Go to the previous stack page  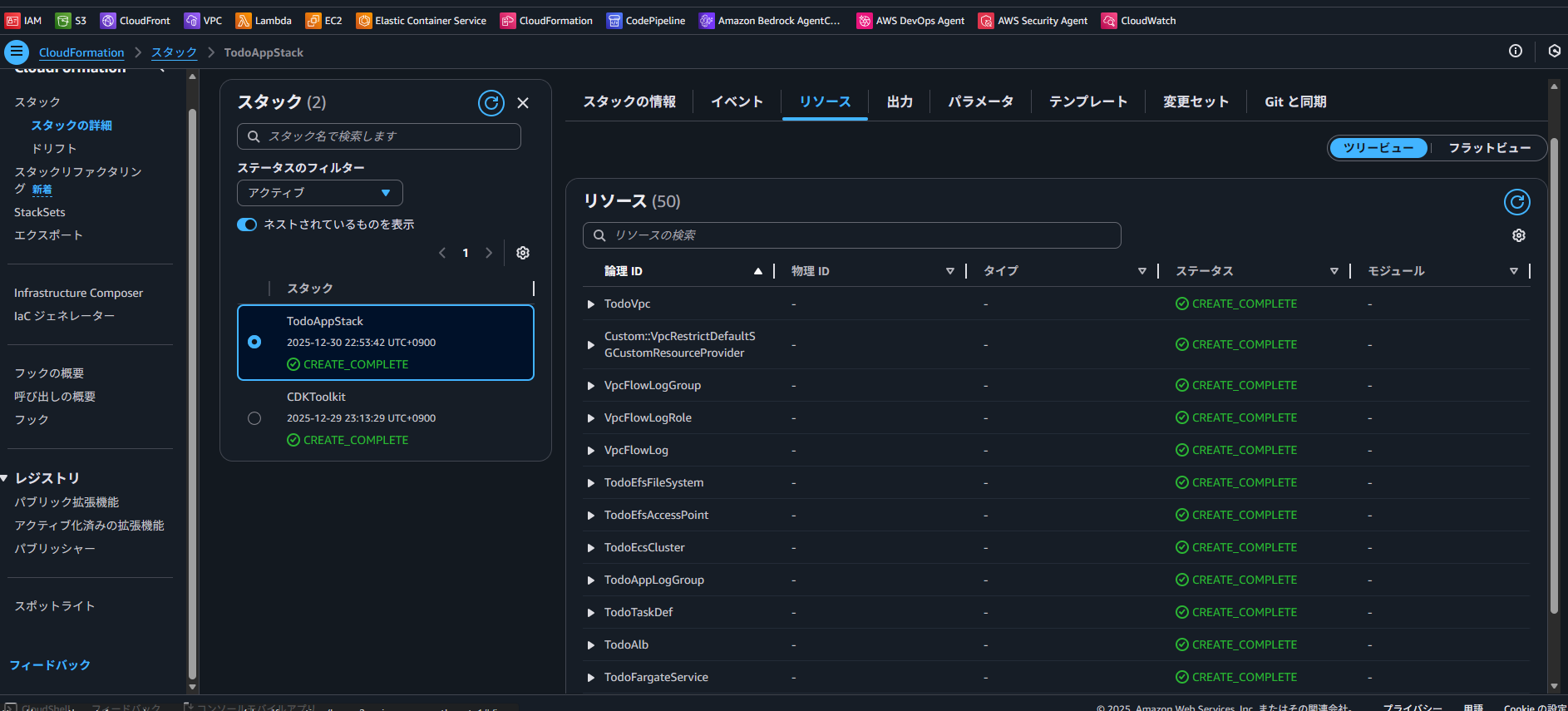pyautogui.click(x=442, y=253)
